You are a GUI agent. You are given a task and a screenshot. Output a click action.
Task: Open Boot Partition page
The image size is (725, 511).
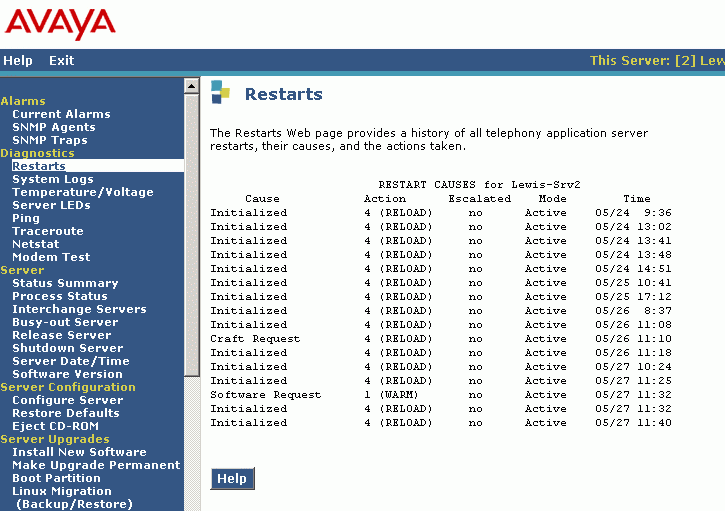pyautogui.click(x=56, y=478)
